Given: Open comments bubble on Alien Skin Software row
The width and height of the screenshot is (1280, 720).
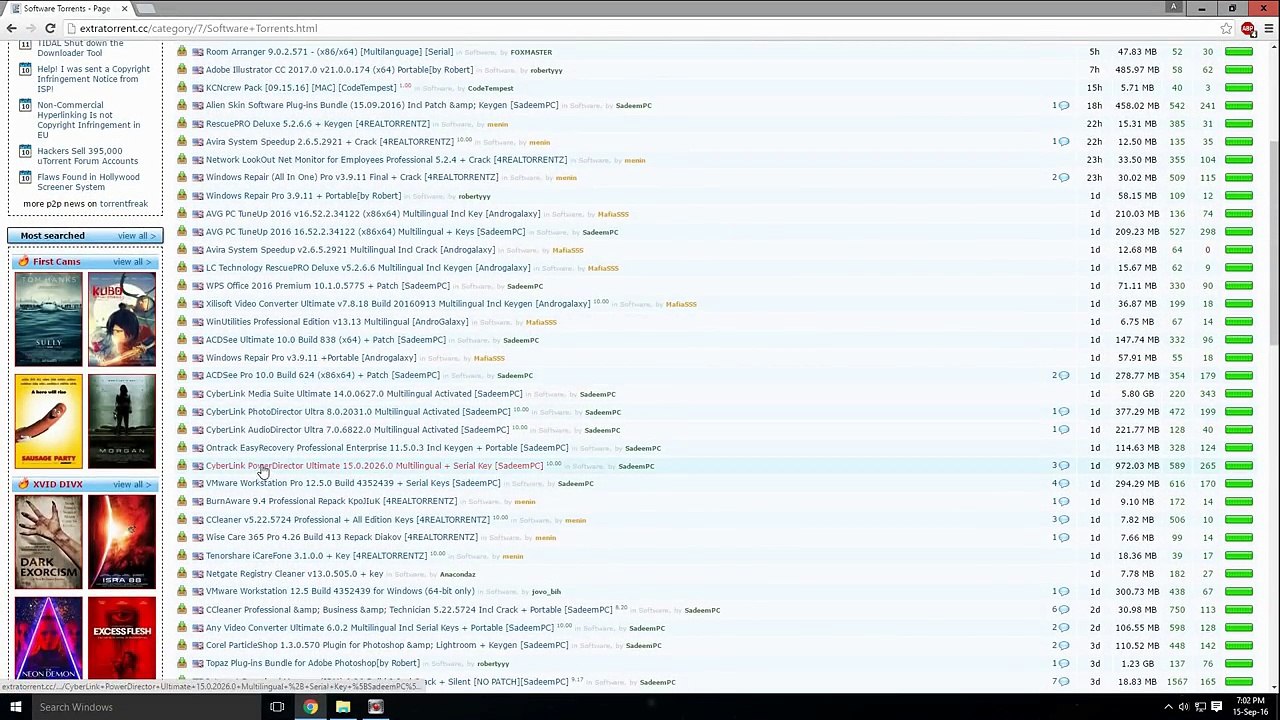Looking at the screenshot, I should (x=1063, y=106).
